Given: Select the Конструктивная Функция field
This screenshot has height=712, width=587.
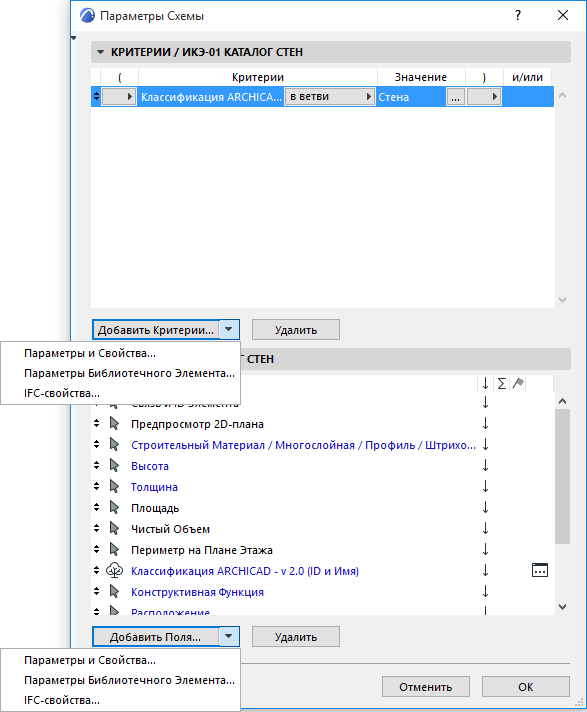Looking at the screenshot, I should (197, 592).
